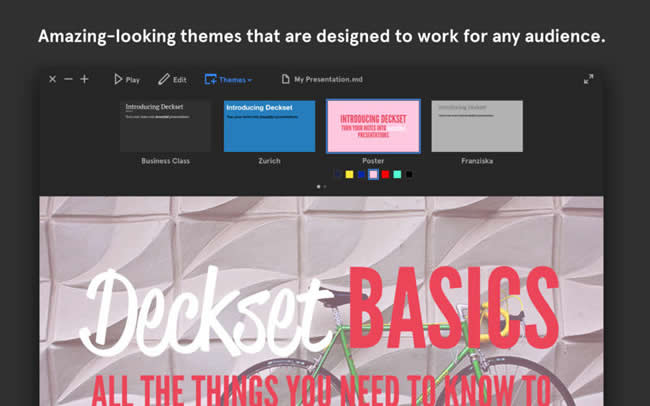Select the Franziska theme thumbnail
Viewport: 650px width, 406px height.
click(477, 126)
